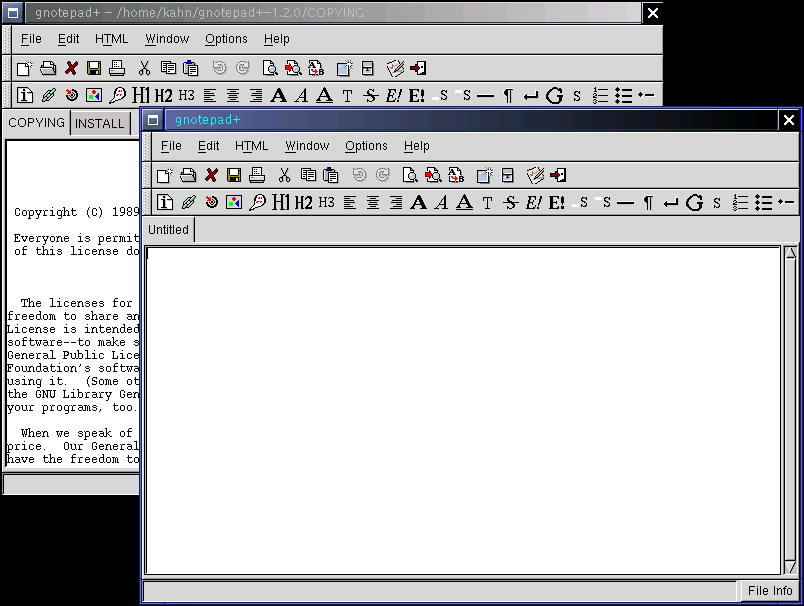The width and height of the screenshot is (804, 606).
Task: Click big G font icon in front window
Action: point(694,203)
